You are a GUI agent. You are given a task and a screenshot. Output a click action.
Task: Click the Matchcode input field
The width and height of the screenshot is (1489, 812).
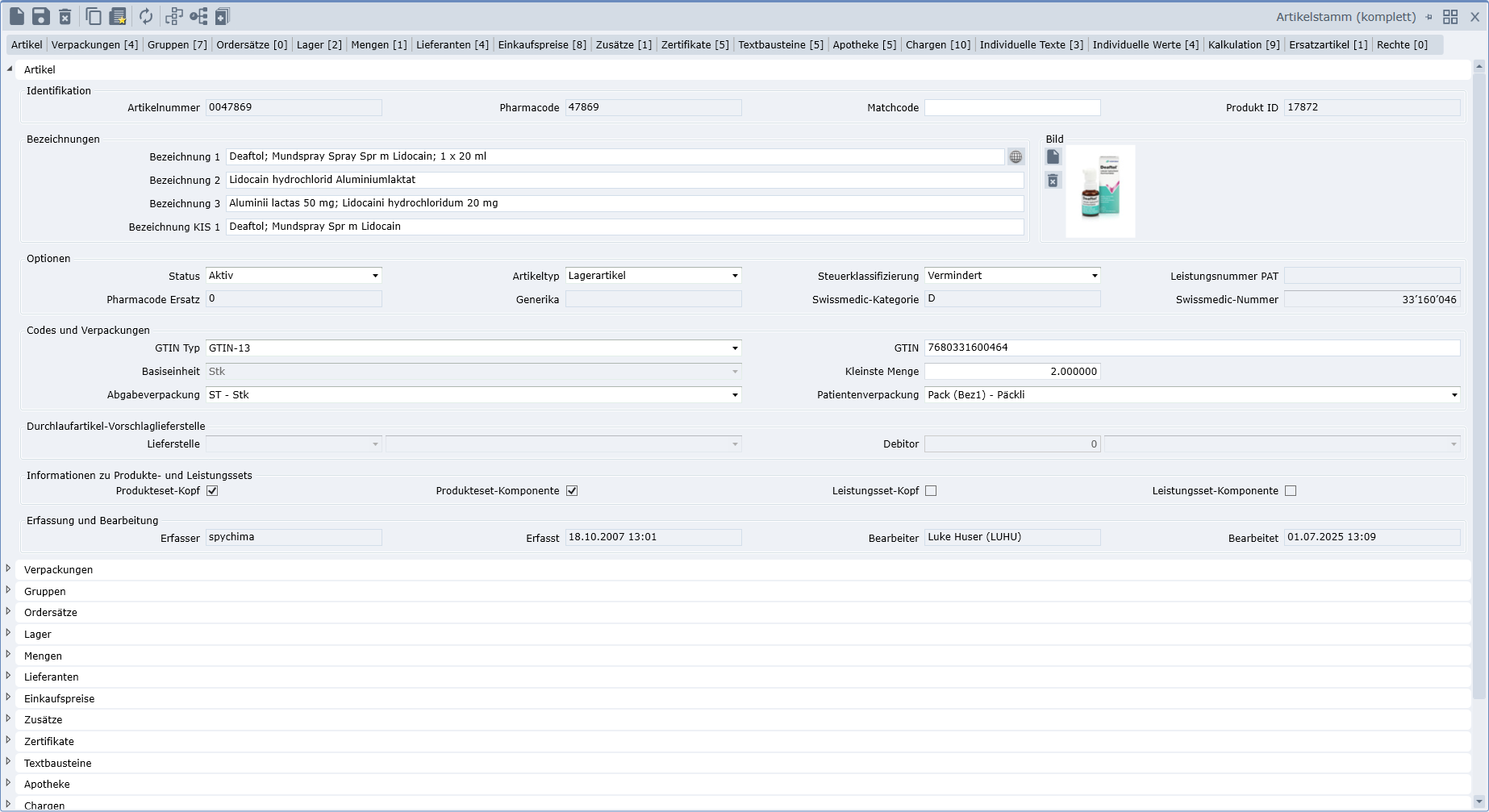1012,108
